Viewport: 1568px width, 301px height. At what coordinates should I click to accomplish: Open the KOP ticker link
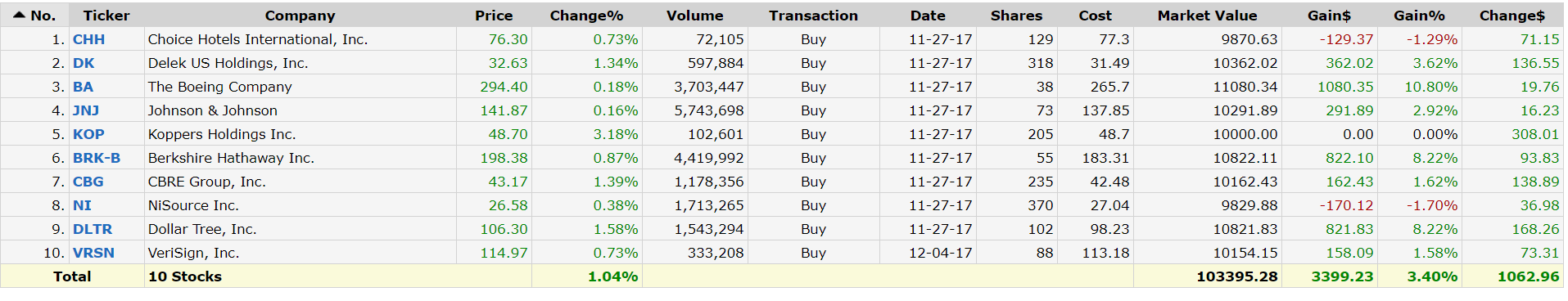[88, 134]
